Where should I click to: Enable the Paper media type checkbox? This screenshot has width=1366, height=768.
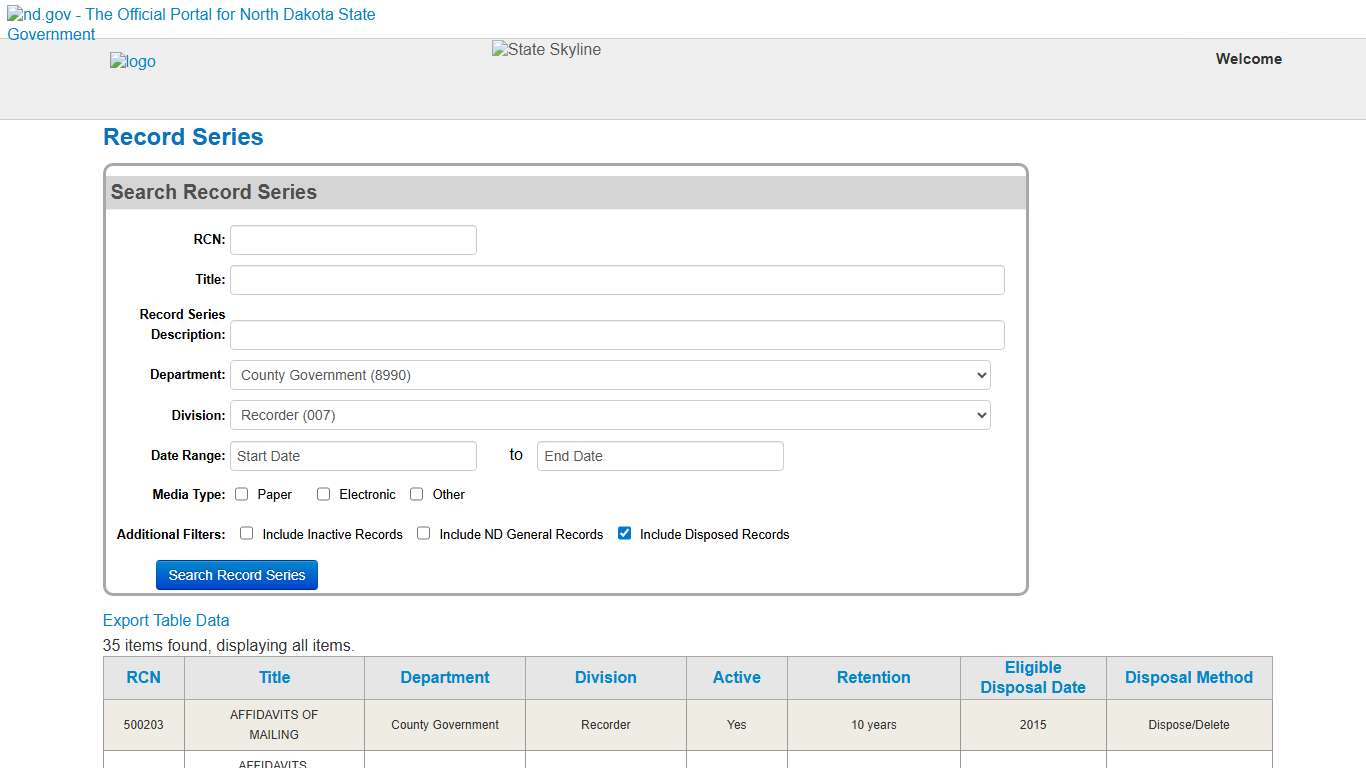241,493
